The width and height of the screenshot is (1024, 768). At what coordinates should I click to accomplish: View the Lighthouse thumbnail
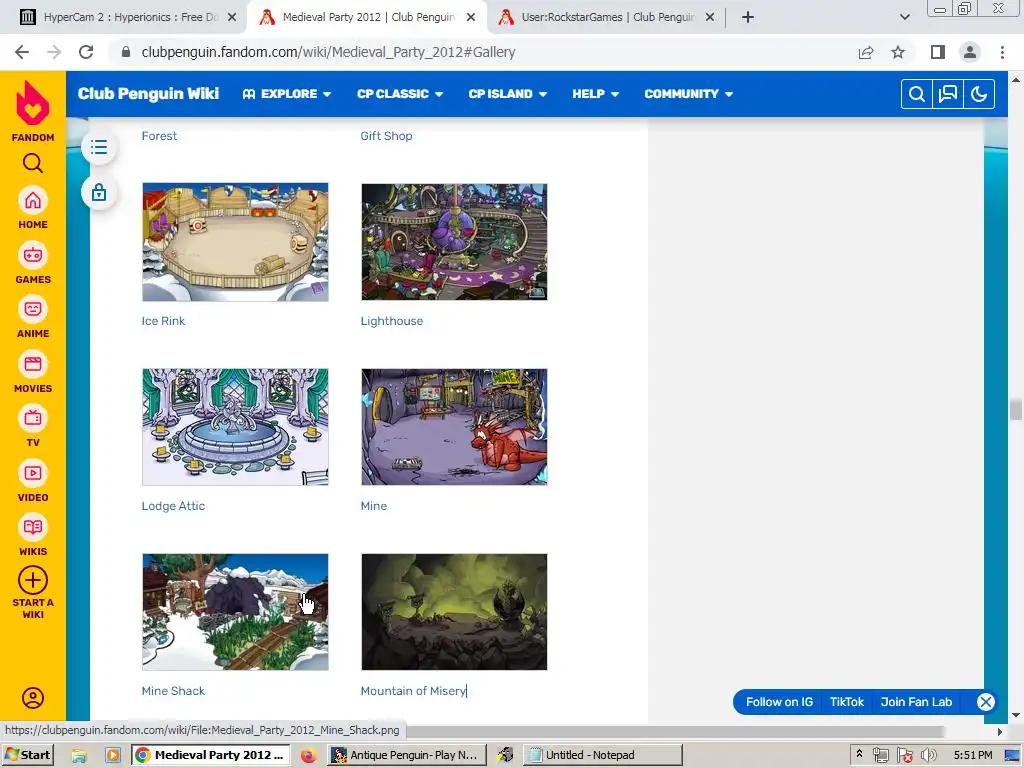click(454, 242)
